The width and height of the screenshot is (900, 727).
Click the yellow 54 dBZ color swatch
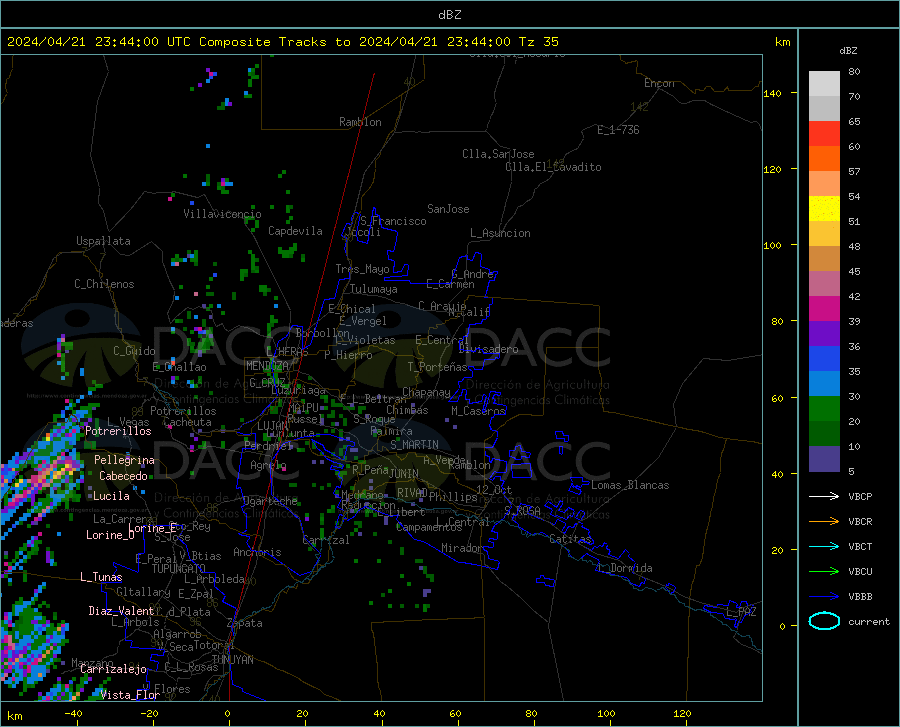point(824,208)
